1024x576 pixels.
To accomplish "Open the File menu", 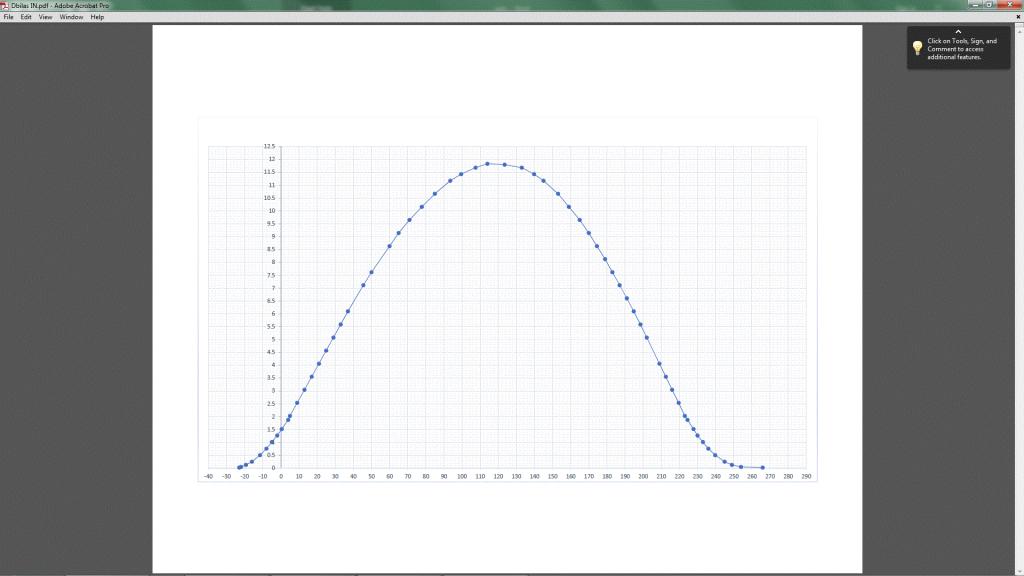I will 8,17.
